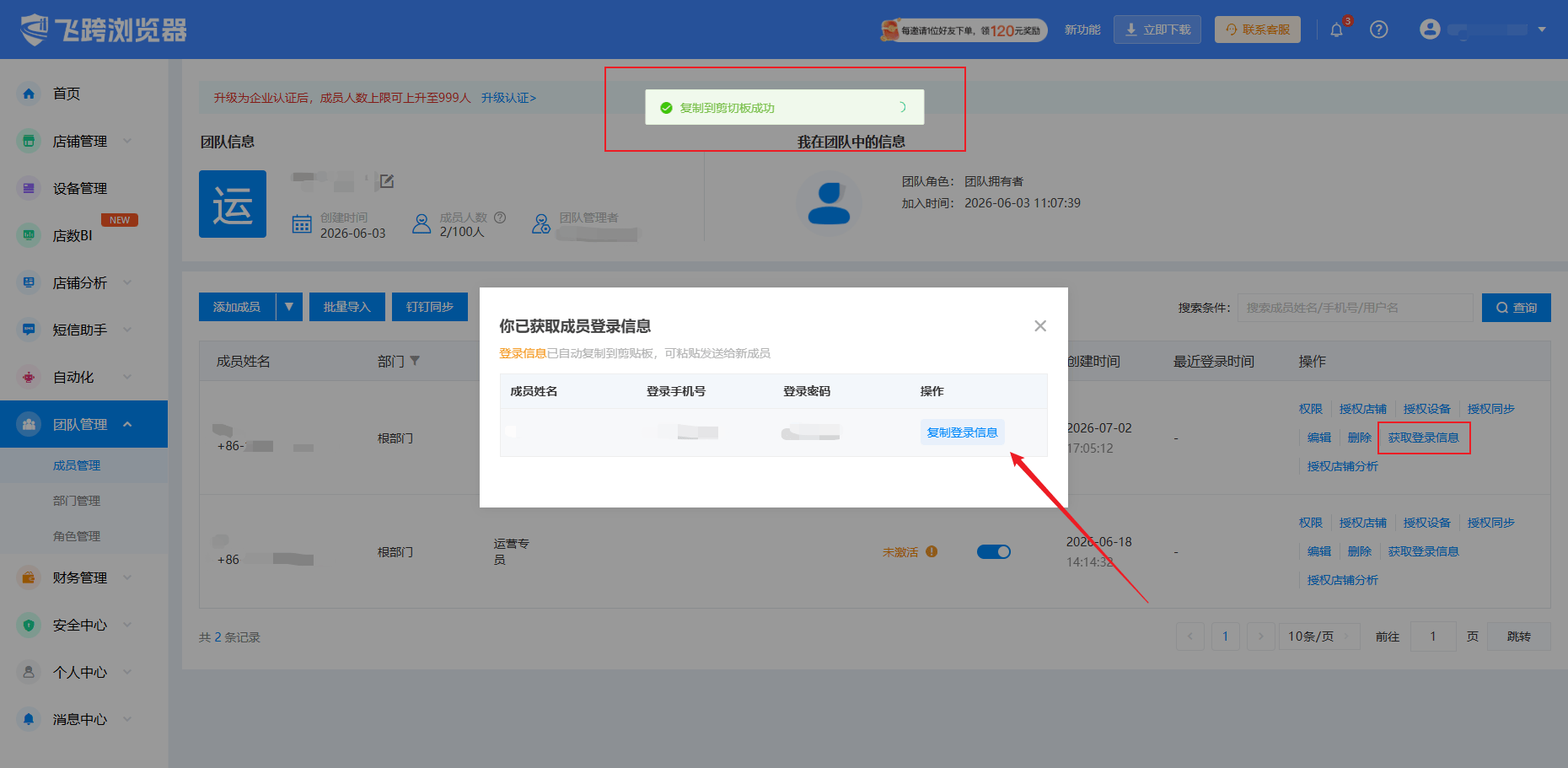The width and height of the screenshot is (1568, 768).
Task: Open the help question mark icon
Action: [1379, 30]
